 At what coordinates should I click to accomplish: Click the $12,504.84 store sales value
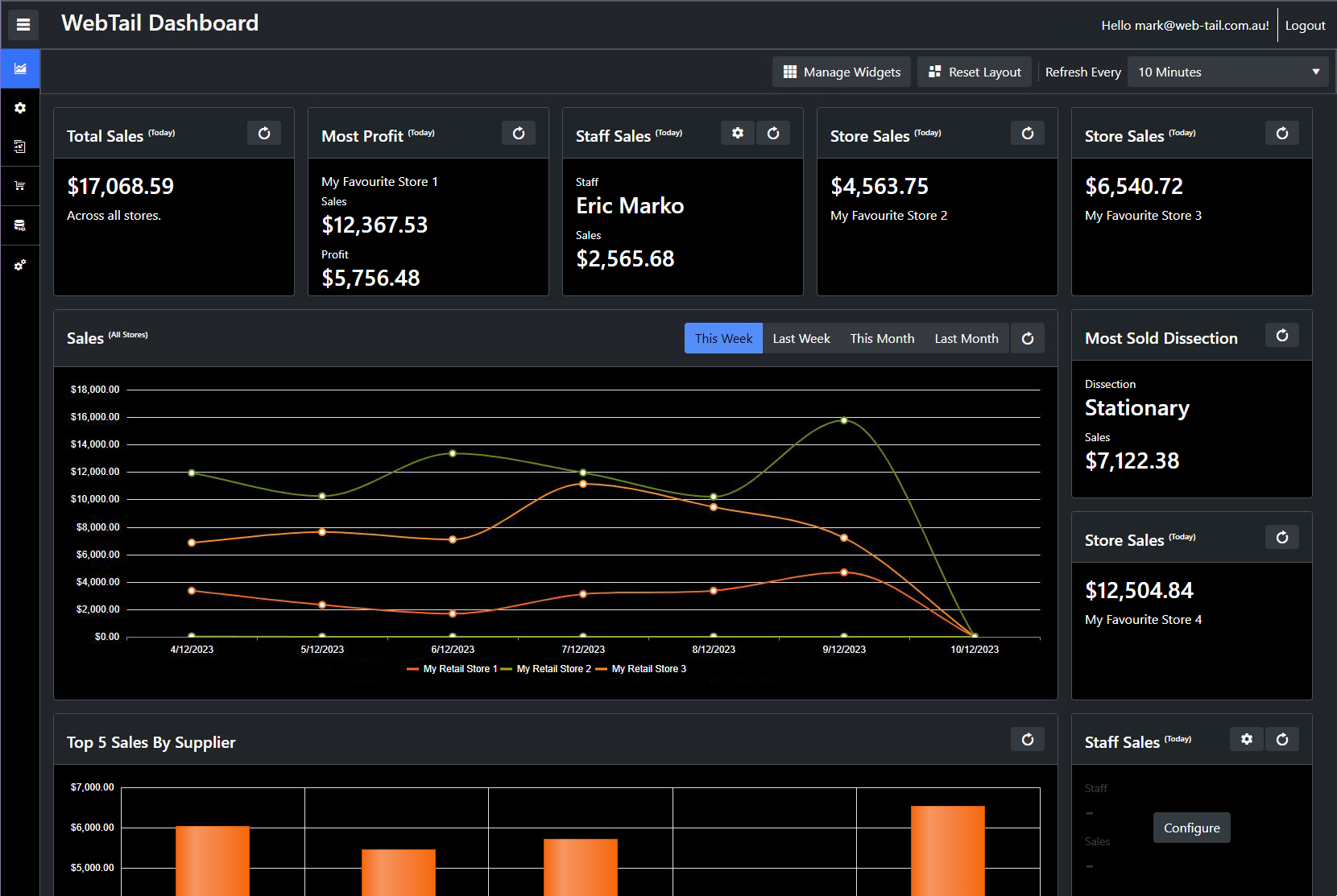pyautogui.click(x=1140, y=591)
